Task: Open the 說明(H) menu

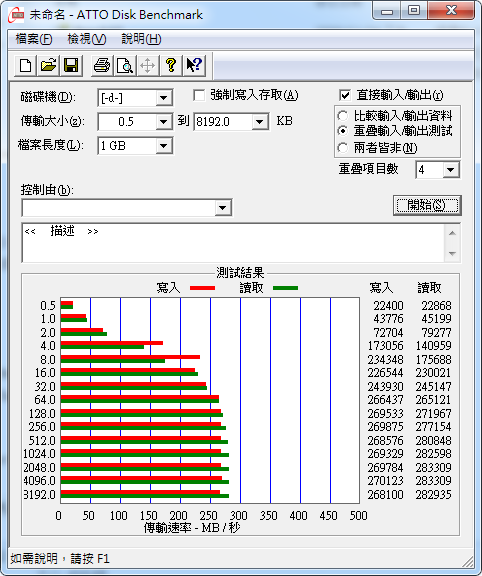Action: click(x=141, y=39)
